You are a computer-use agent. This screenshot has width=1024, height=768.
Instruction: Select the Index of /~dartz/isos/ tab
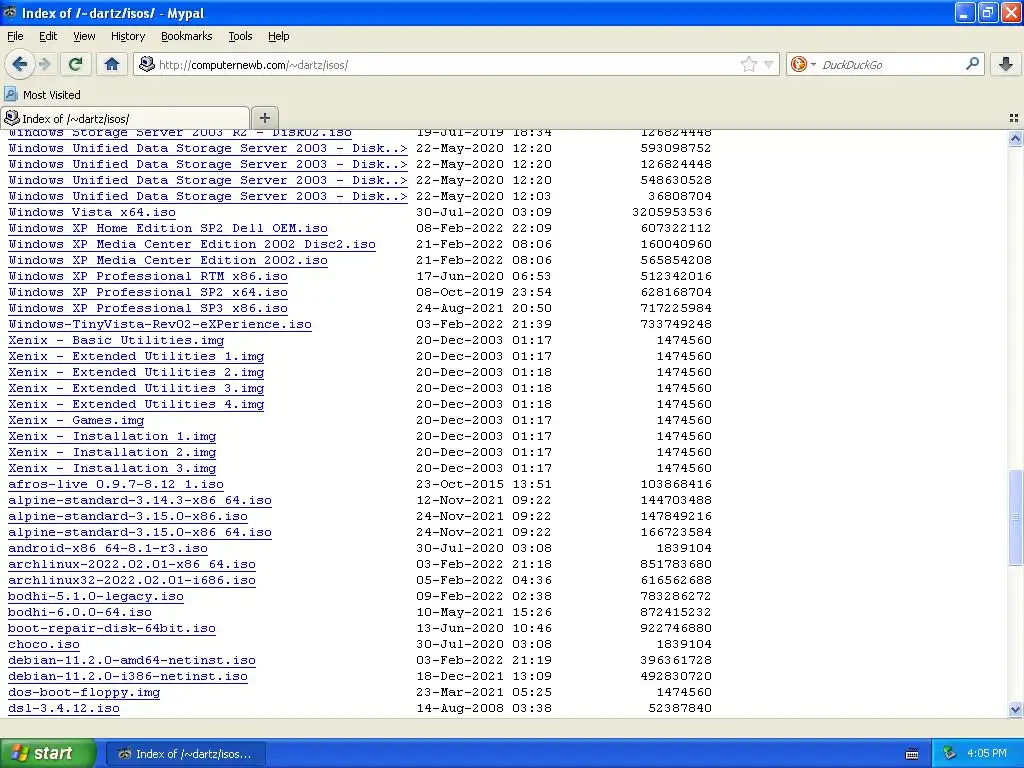[125, 118]
